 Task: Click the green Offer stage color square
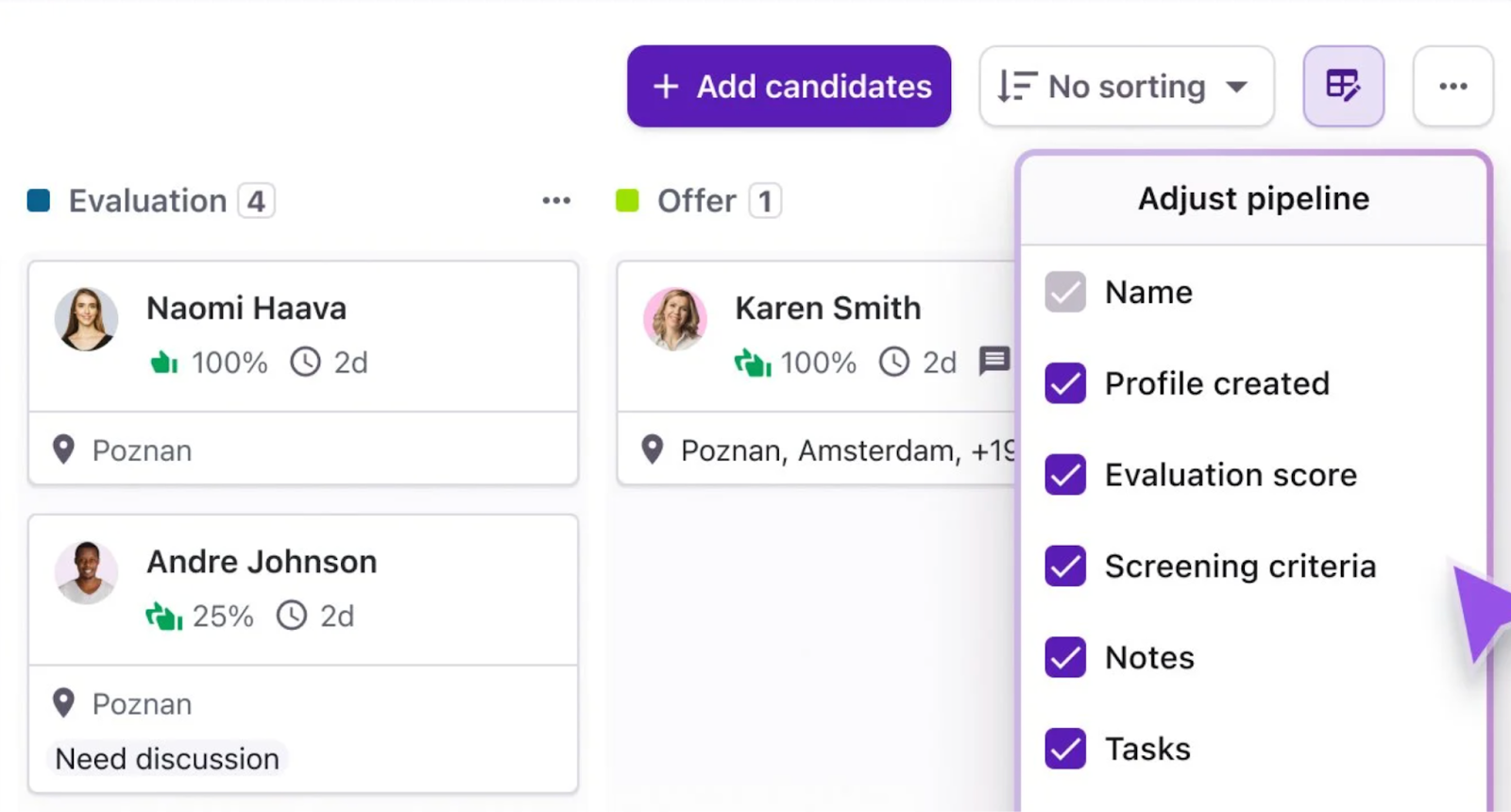[627, 200]
